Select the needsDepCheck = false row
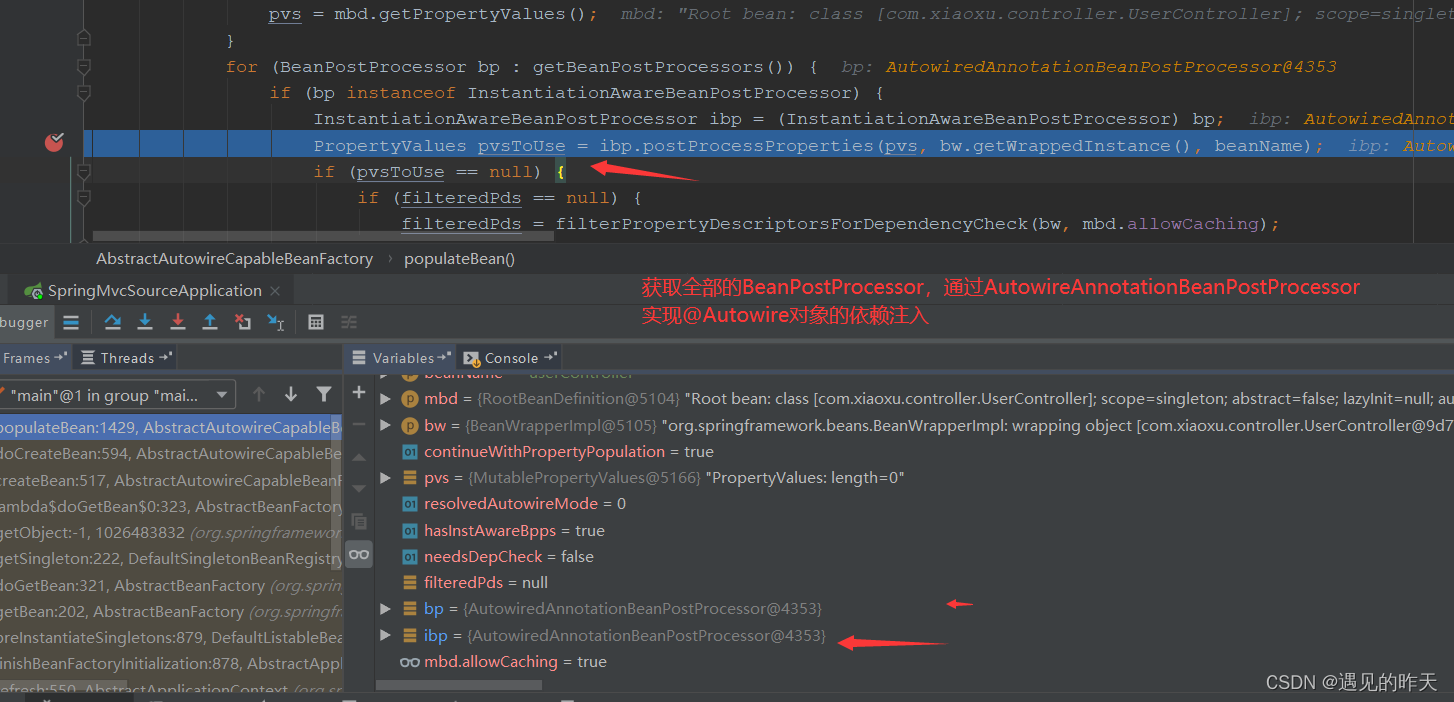The width and height of the screenshot is (1454, 702). click(914, 556)
